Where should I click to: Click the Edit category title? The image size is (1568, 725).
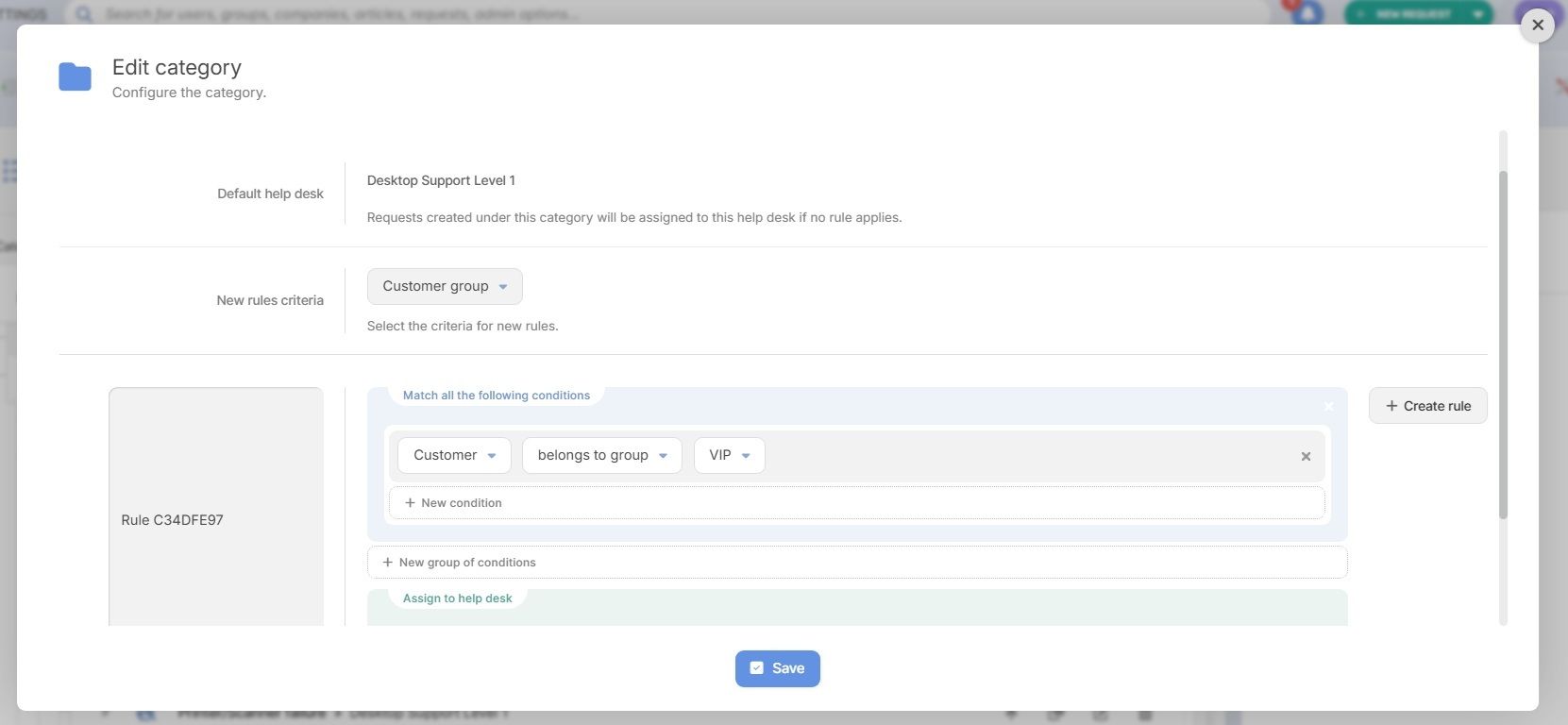pyautogui.click(x=177, y=67)
